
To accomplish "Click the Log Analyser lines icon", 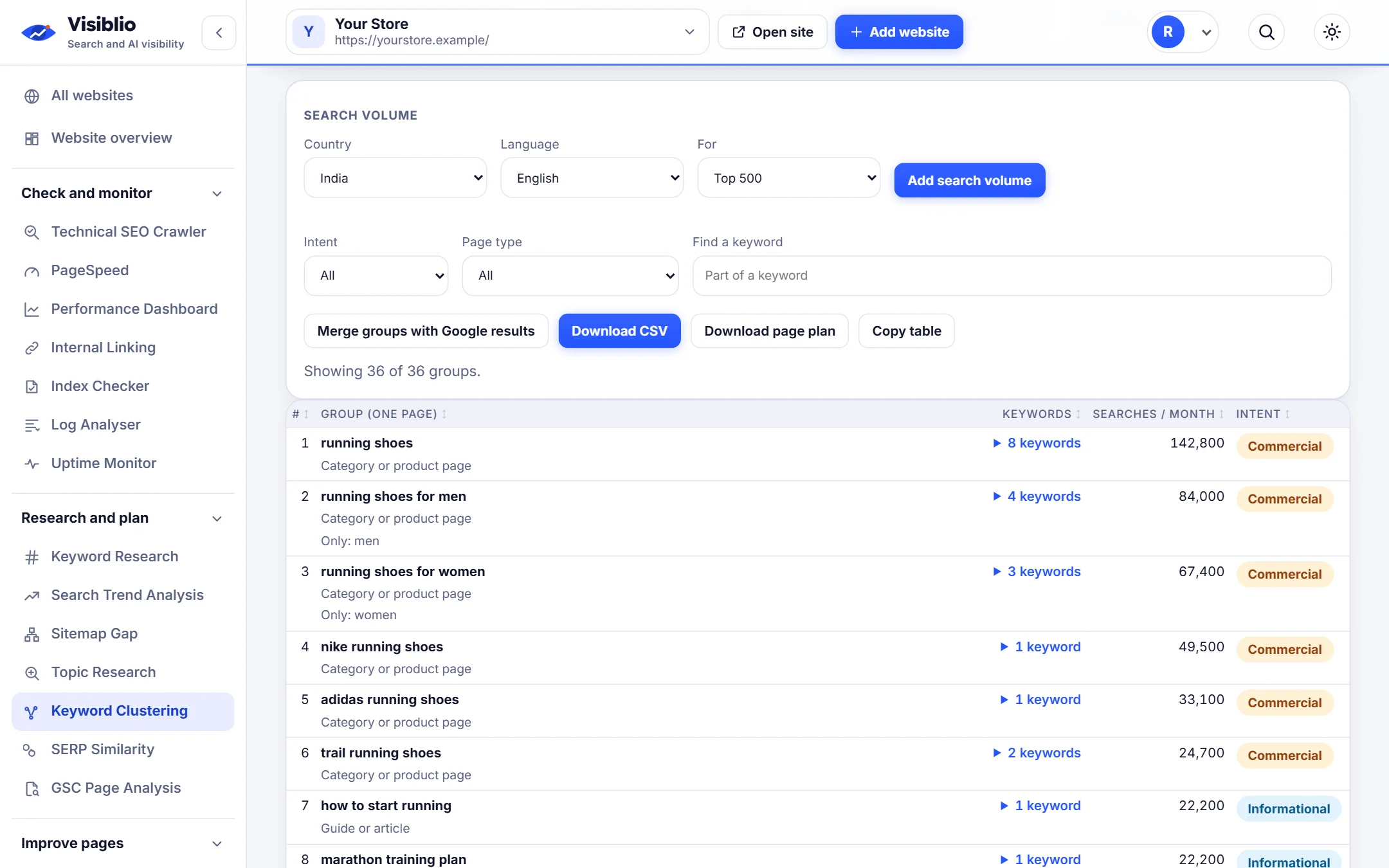I will coord(32,425).
